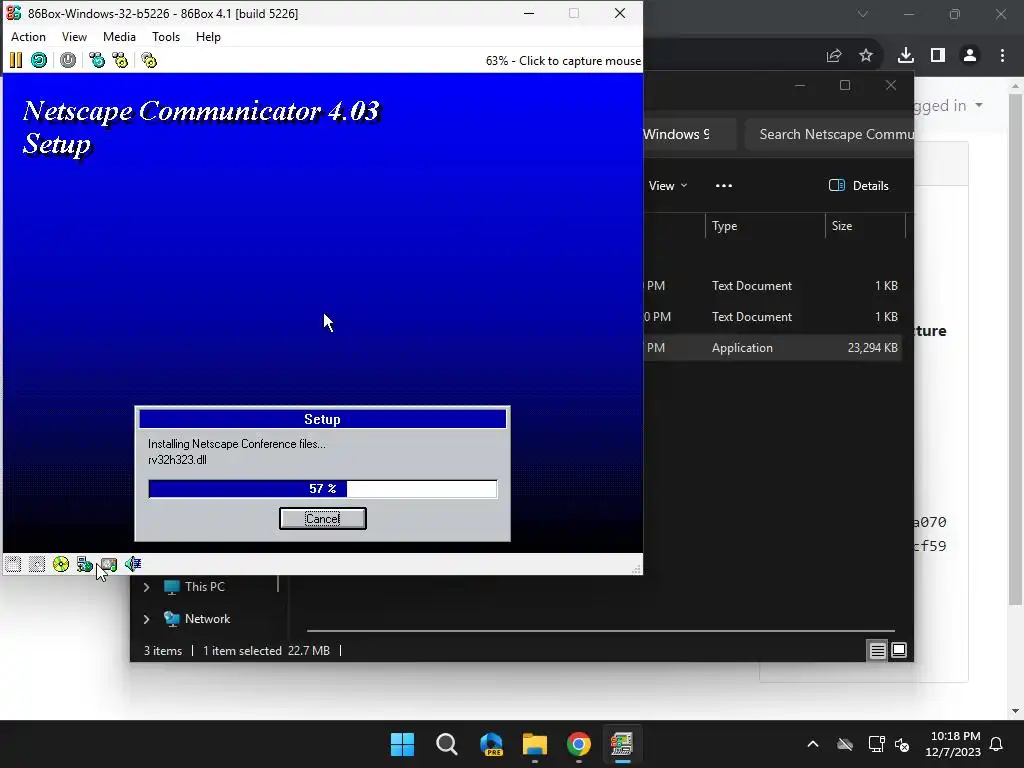Open taskbar Search icon
Image resolution: width=1024 pixels, height=768 pixels.
[x=447, y=744]
